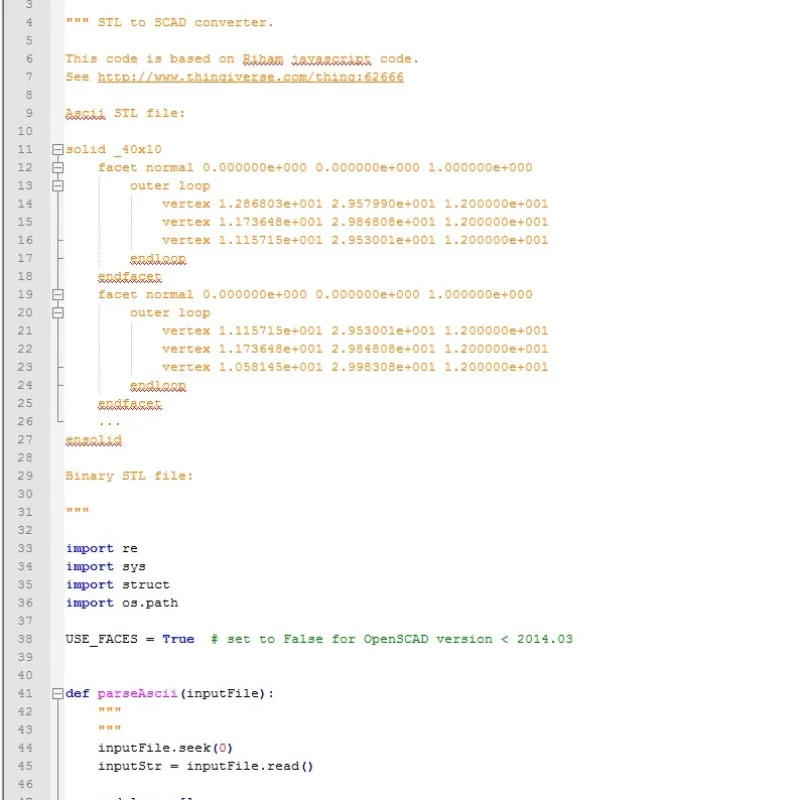Click vertex value '1.286803e+001'
This screenshot has height=800, width=800.
[x=270, y=204]
